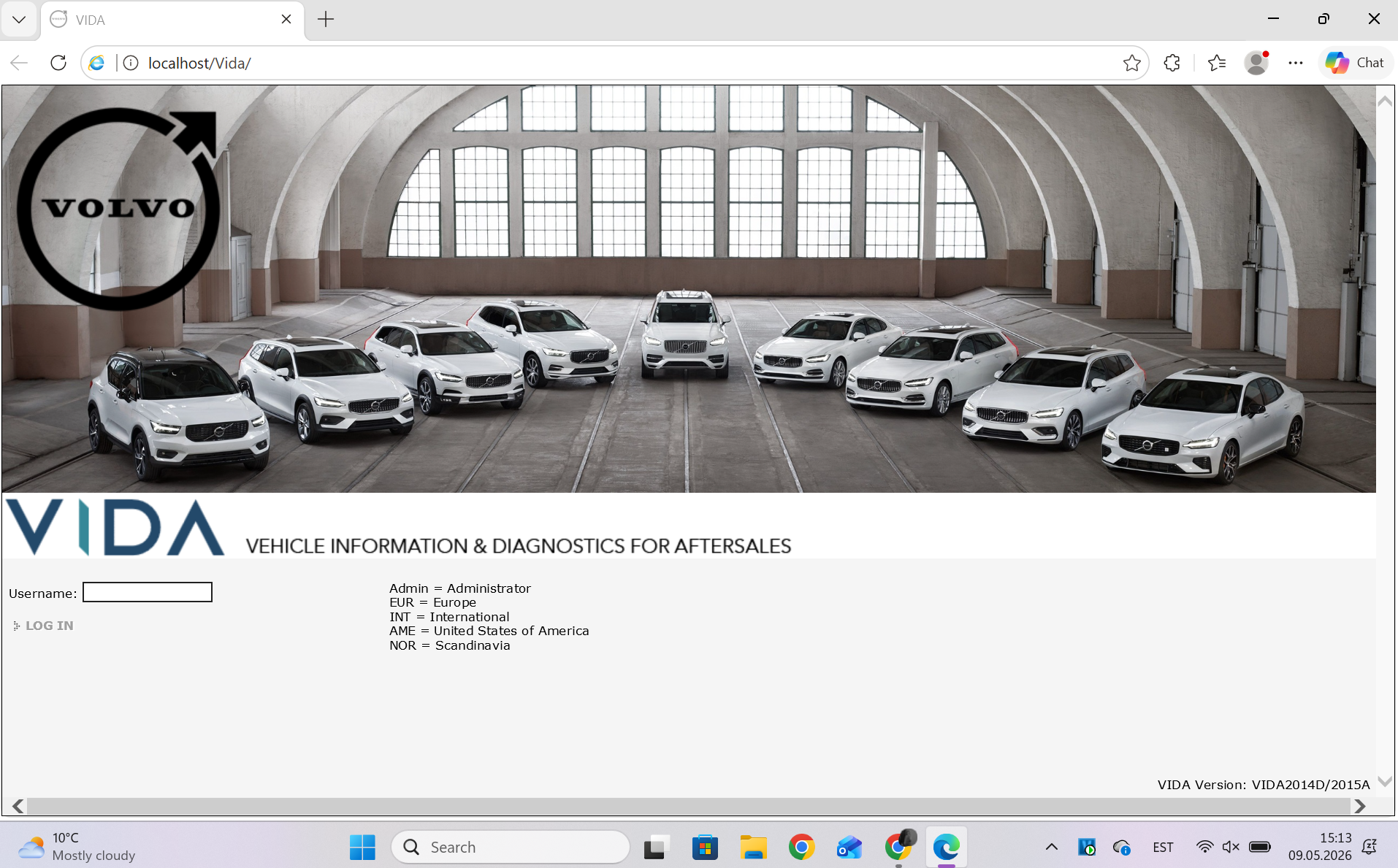Screen dimensions: 1398x868
Task: Open File Explorer from taskbar
Action: click(753, 847)
